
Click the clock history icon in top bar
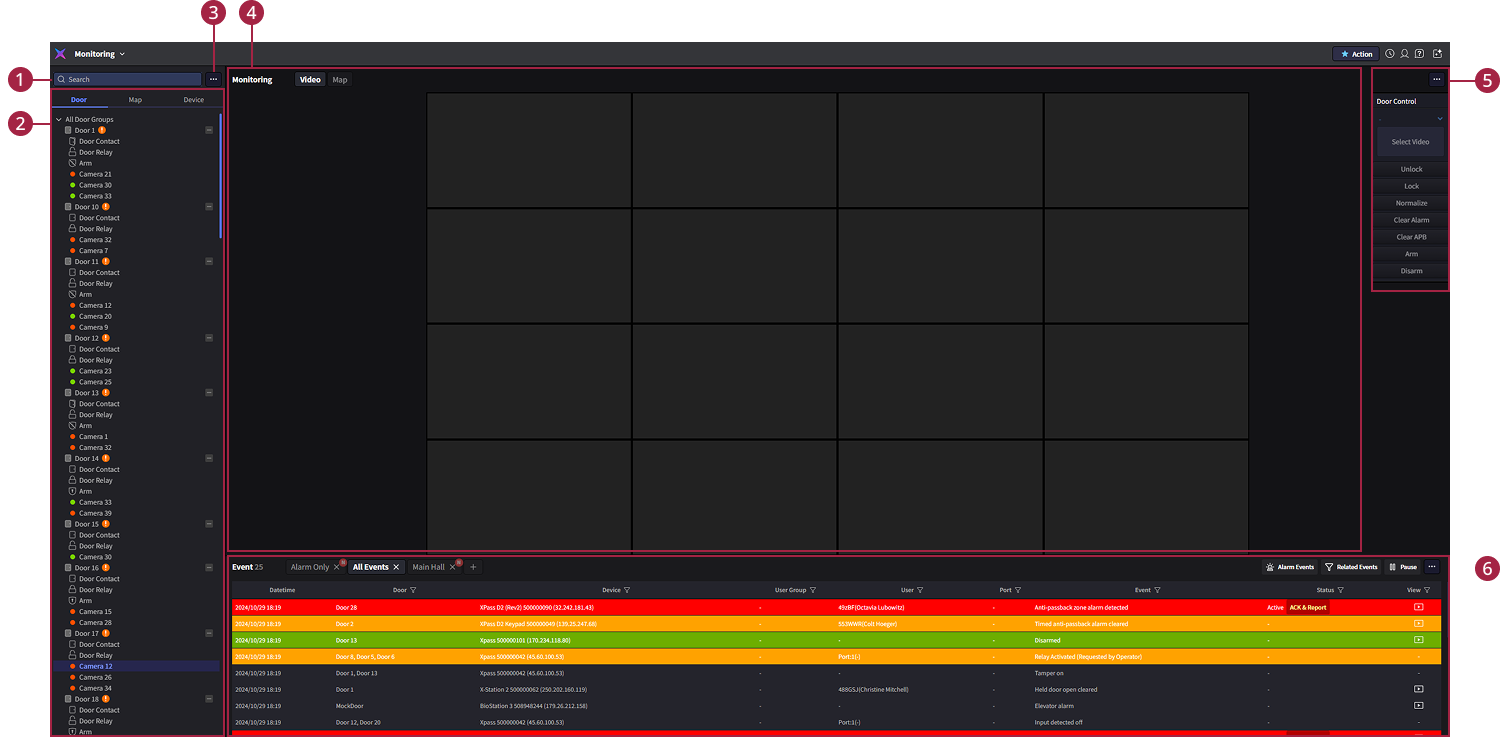[x=1389, y=54]
